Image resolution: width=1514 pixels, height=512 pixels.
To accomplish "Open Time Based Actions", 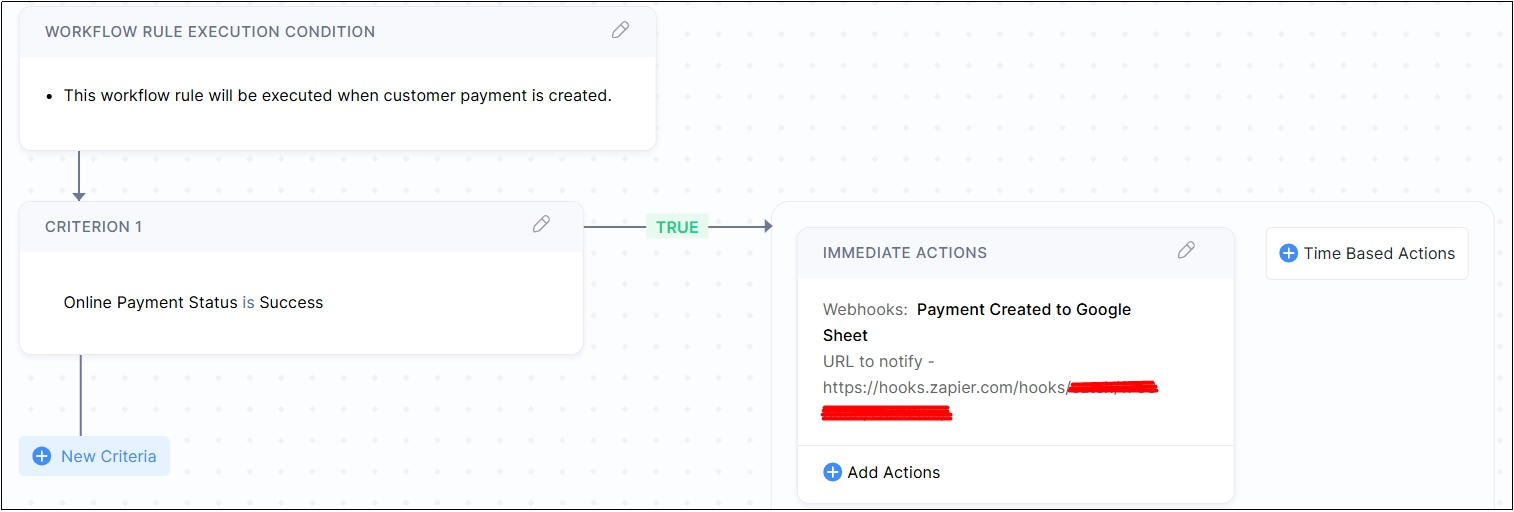I will click(1378, 253).
